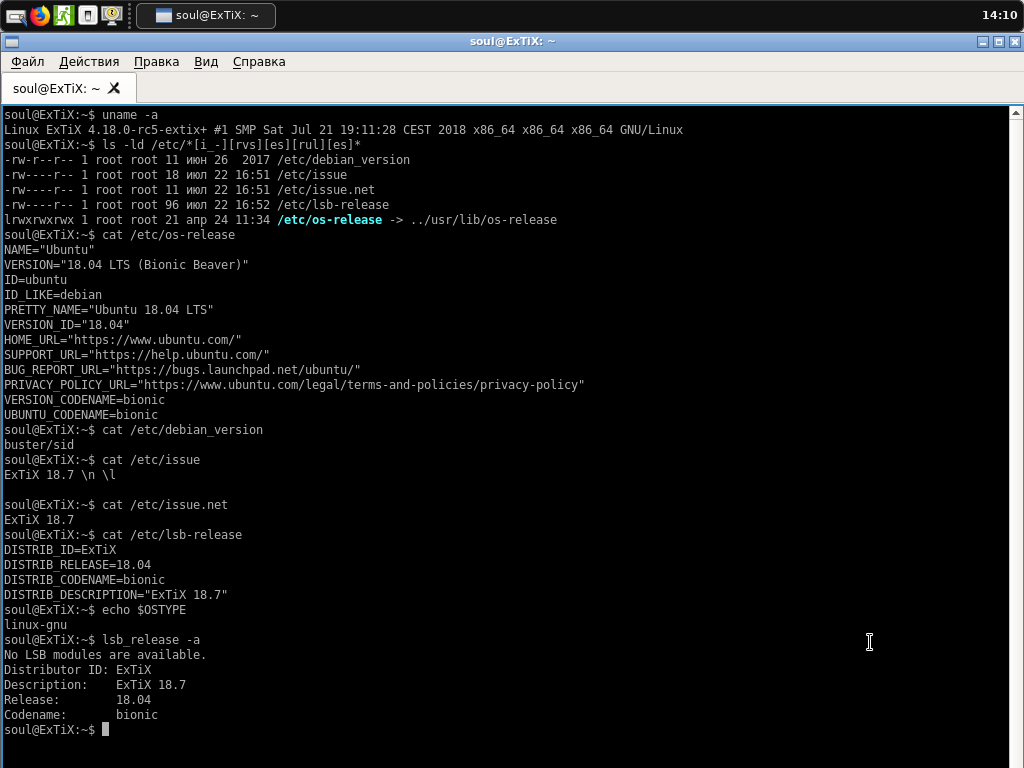Click the PRIVACY_POLICY_URL line
This screenshot has width=1024, height=768.
[294, 385]
